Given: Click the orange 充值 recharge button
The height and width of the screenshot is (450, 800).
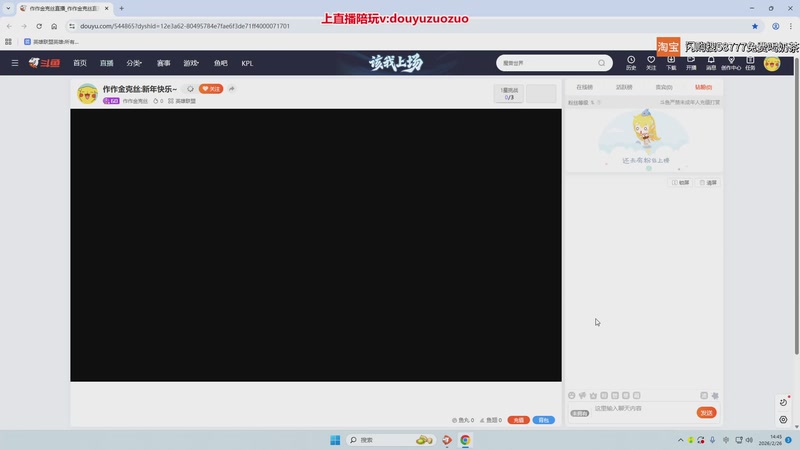Looking at the screenshot, I should pos(518,420).
